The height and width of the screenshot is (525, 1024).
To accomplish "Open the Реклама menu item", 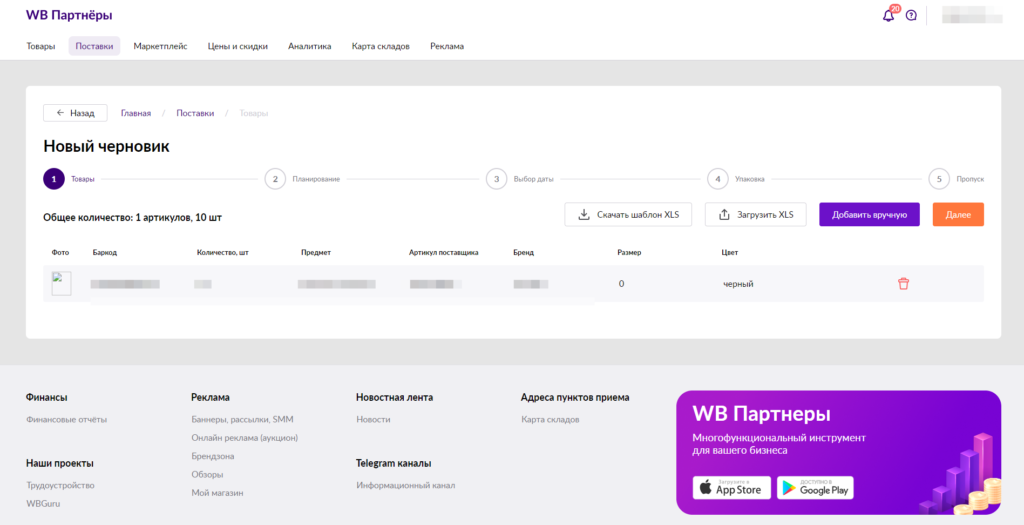I will pos(447,46).
